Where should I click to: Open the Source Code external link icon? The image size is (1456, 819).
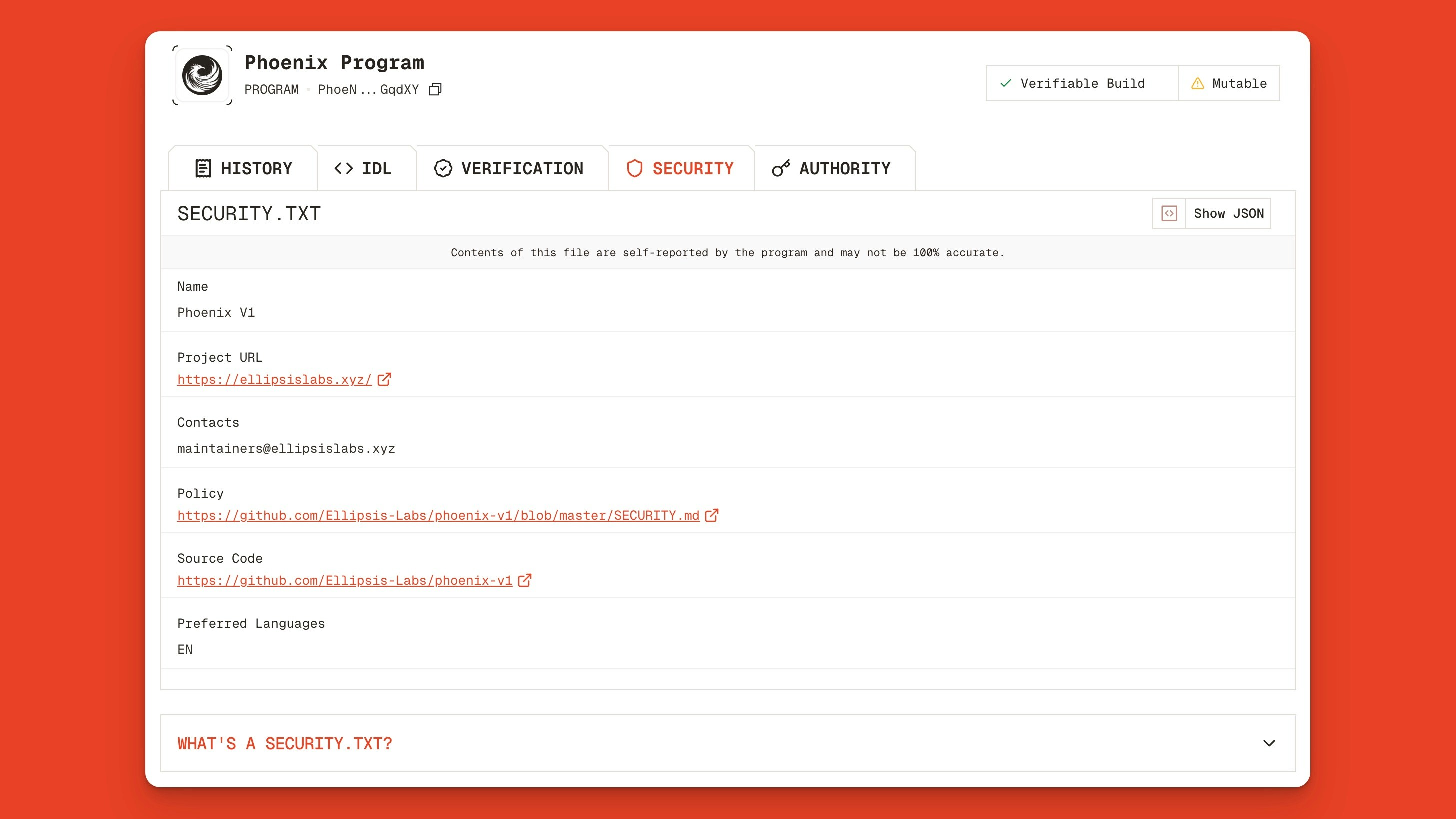pyautogui.click(x=525, y=580)
